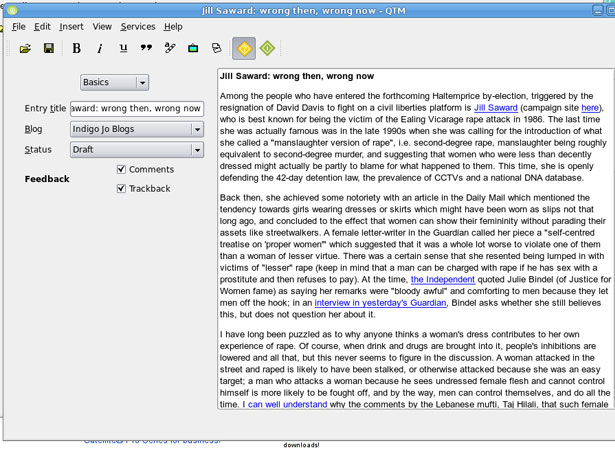Click in the Entry title input field
Screen dimensions: 615x450
[137, 108]
